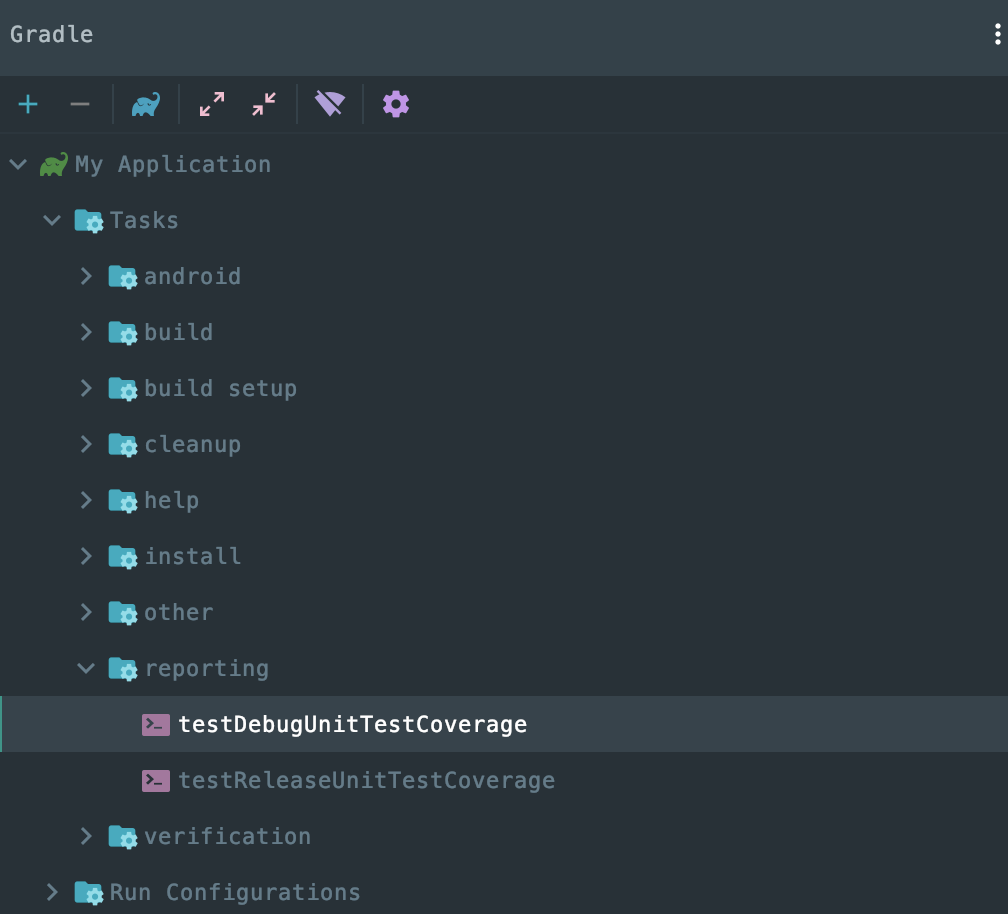
Task: Collapse all nodes in the Gradle tree
Action: pyautogui.click(x=264, y=104)
